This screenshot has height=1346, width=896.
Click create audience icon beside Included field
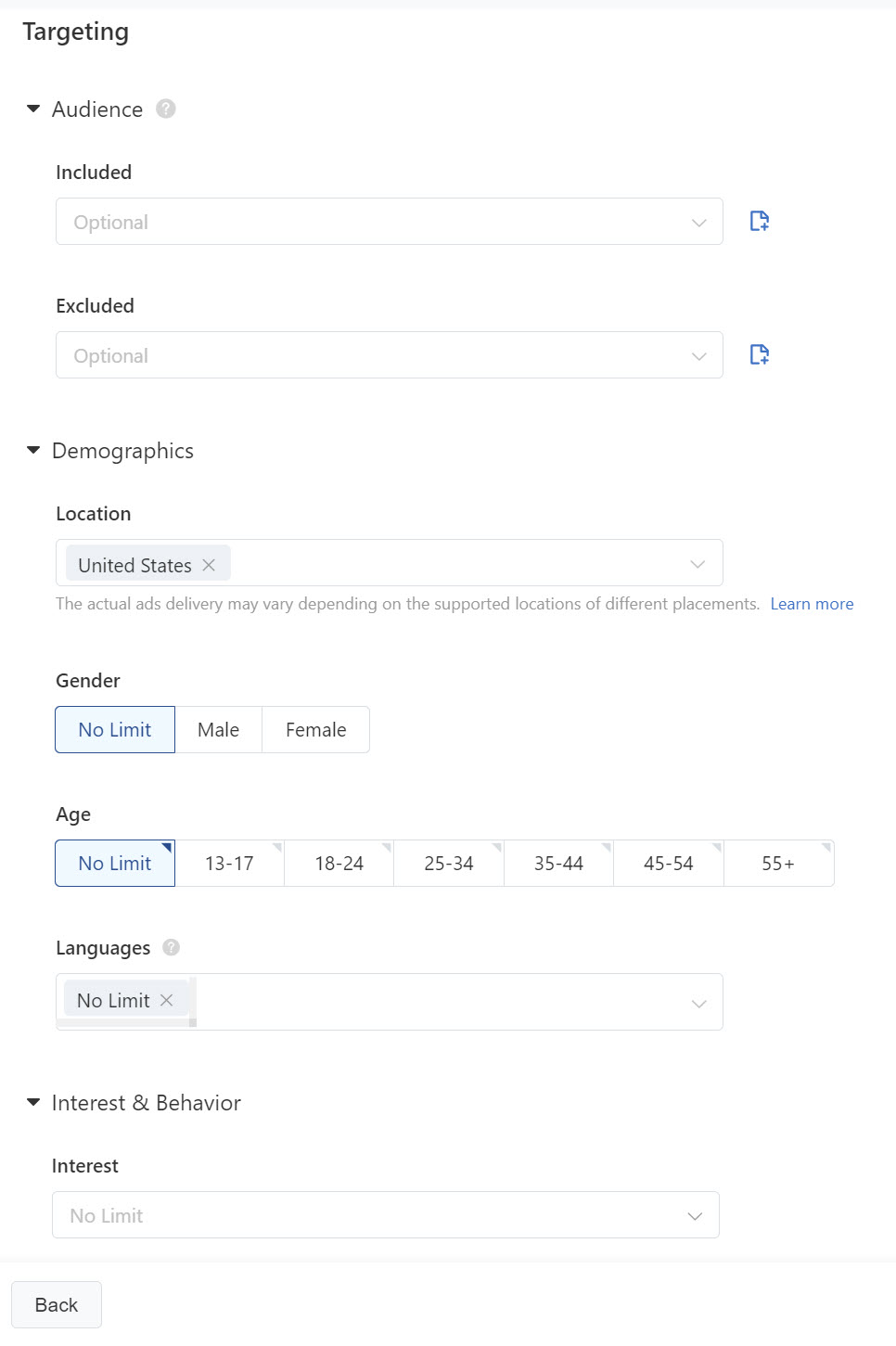[759, 221]
